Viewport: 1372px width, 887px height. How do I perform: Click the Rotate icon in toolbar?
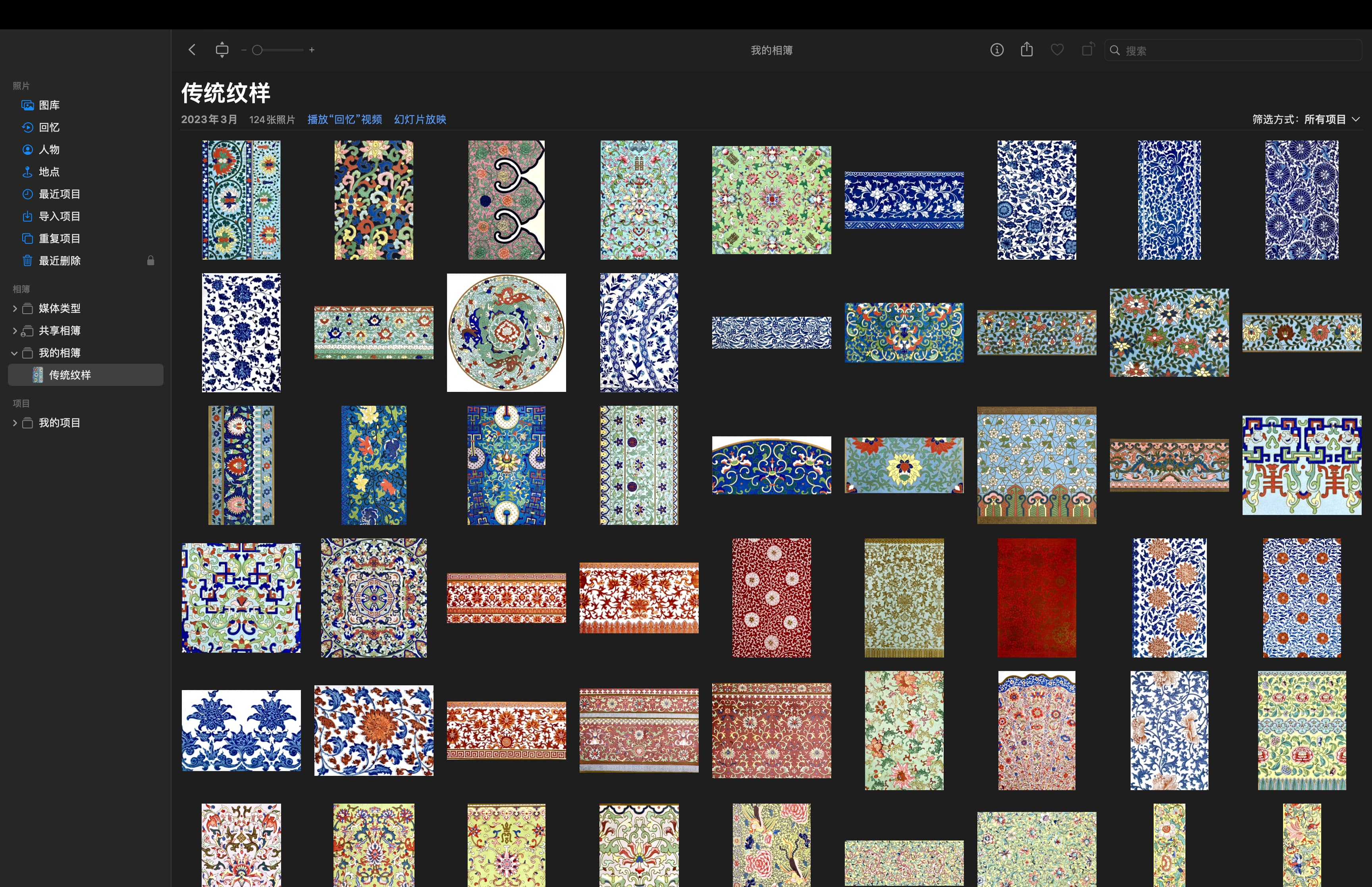(x=1087, y=50)
